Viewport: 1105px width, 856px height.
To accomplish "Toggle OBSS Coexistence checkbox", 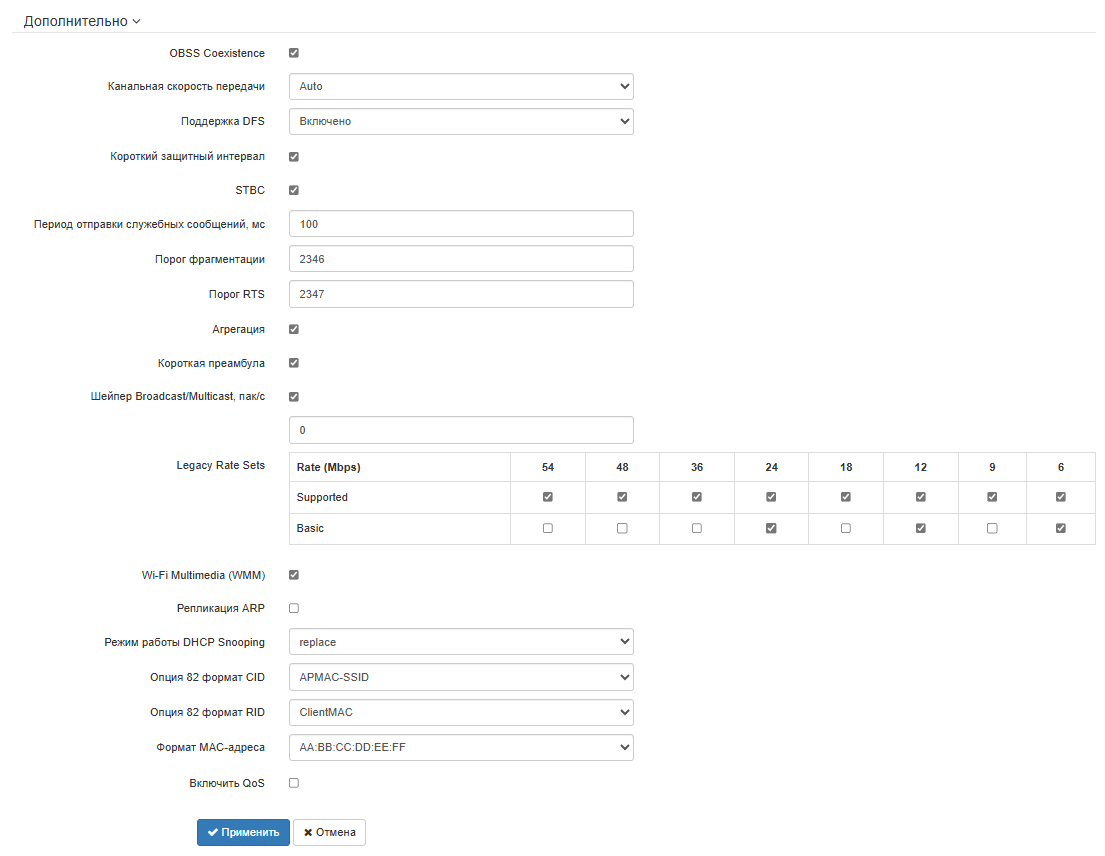I will [294, 53].
